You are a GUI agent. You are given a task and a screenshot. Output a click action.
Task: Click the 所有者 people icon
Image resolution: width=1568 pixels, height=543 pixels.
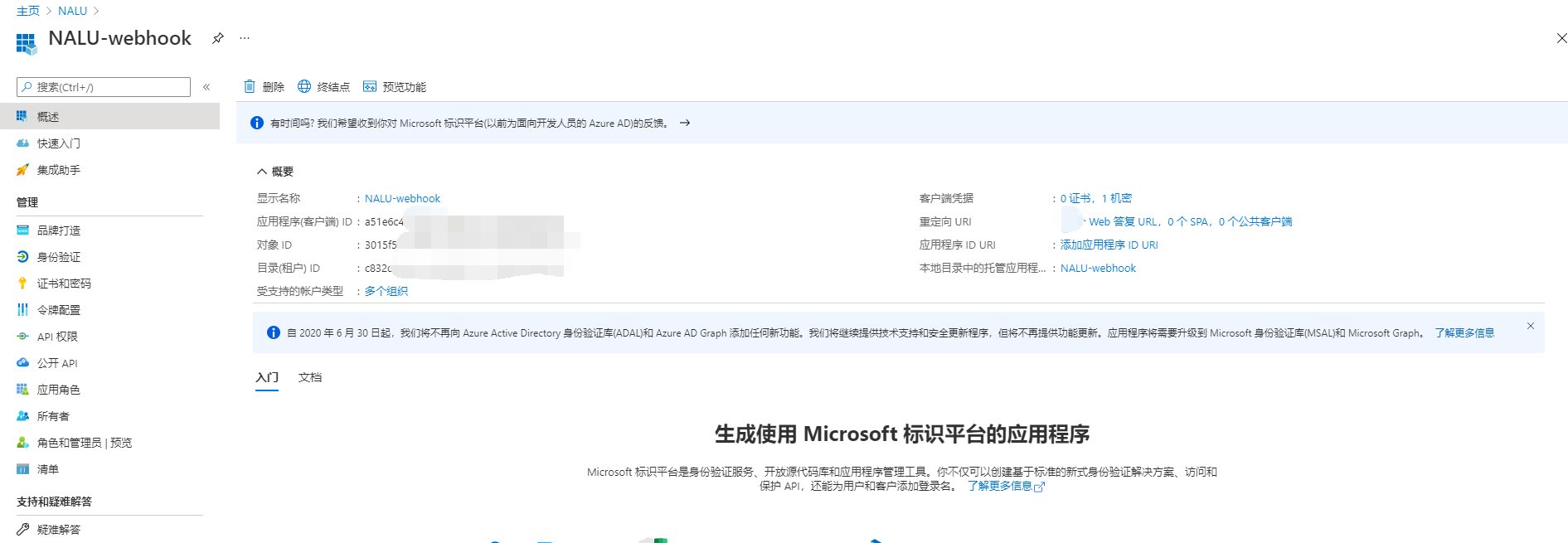22,415
